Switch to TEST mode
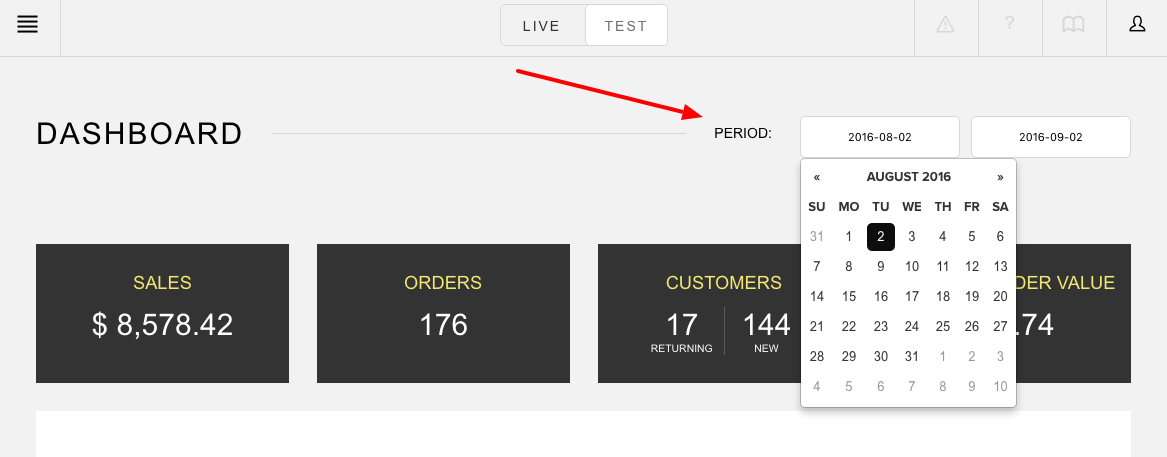1167x457 pixels. [626, 26]
